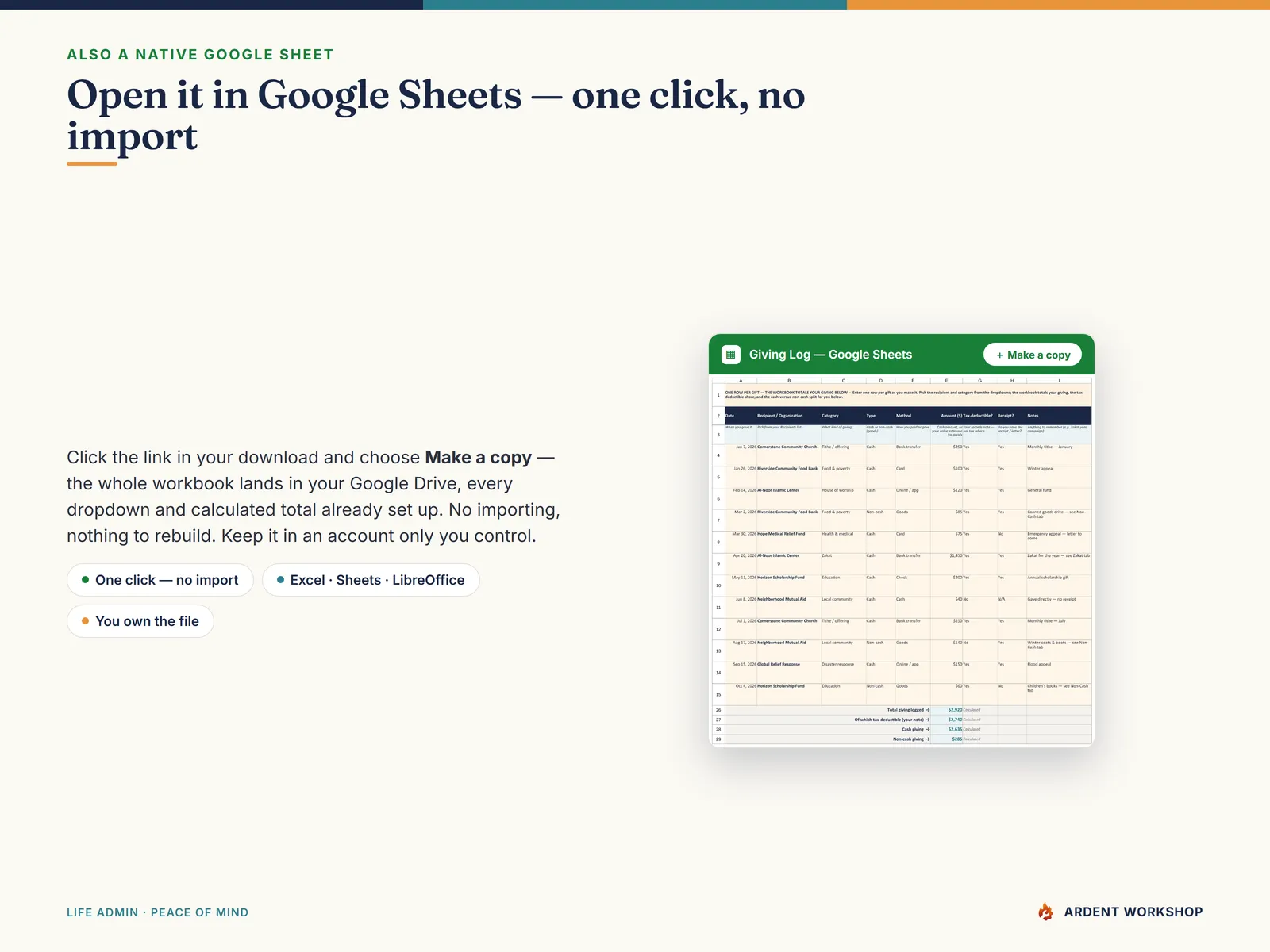Click the 'Disaster response' category cell
Image resolution: width=1270 pixels, height=952 pixels.
pyautogui.click(x=843, y=672)
